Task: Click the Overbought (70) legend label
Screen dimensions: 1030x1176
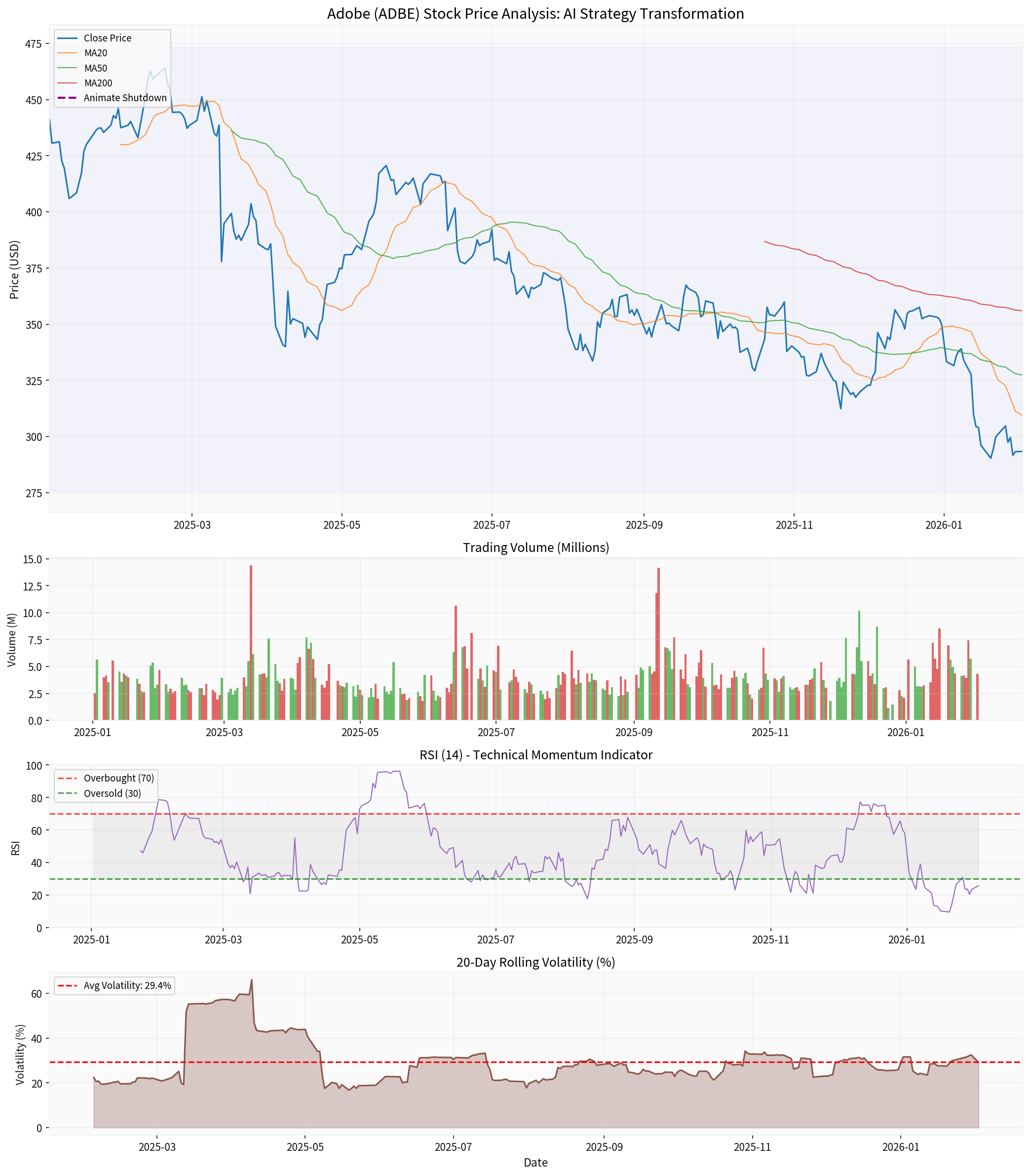Action: [118, 778]
